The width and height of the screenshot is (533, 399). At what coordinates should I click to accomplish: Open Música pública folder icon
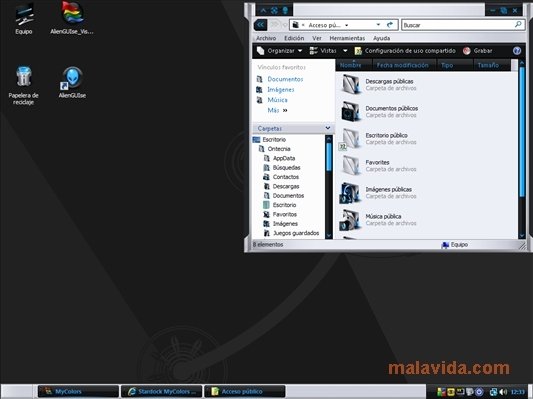pos(350,220)
